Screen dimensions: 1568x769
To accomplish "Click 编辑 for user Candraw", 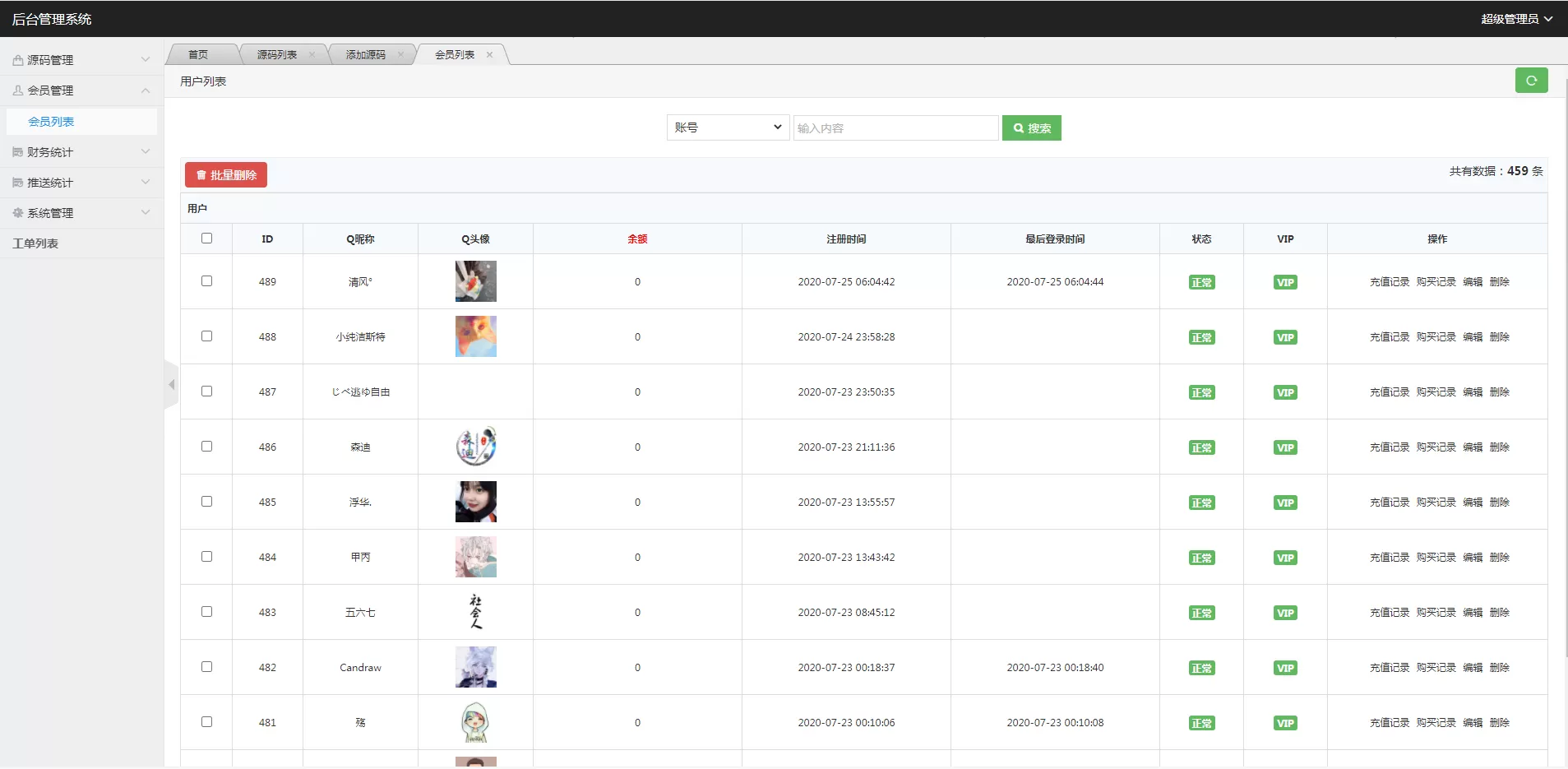I will click(x=1473, y=668).
